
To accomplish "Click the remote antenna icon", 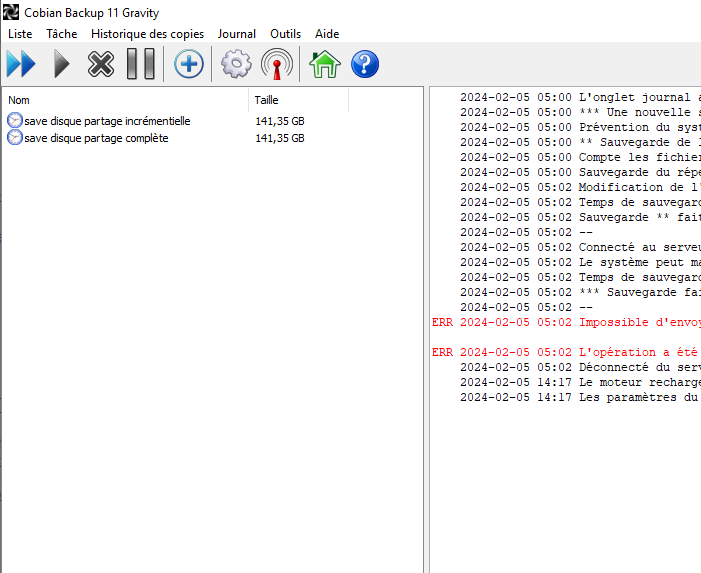I will 277,64.
